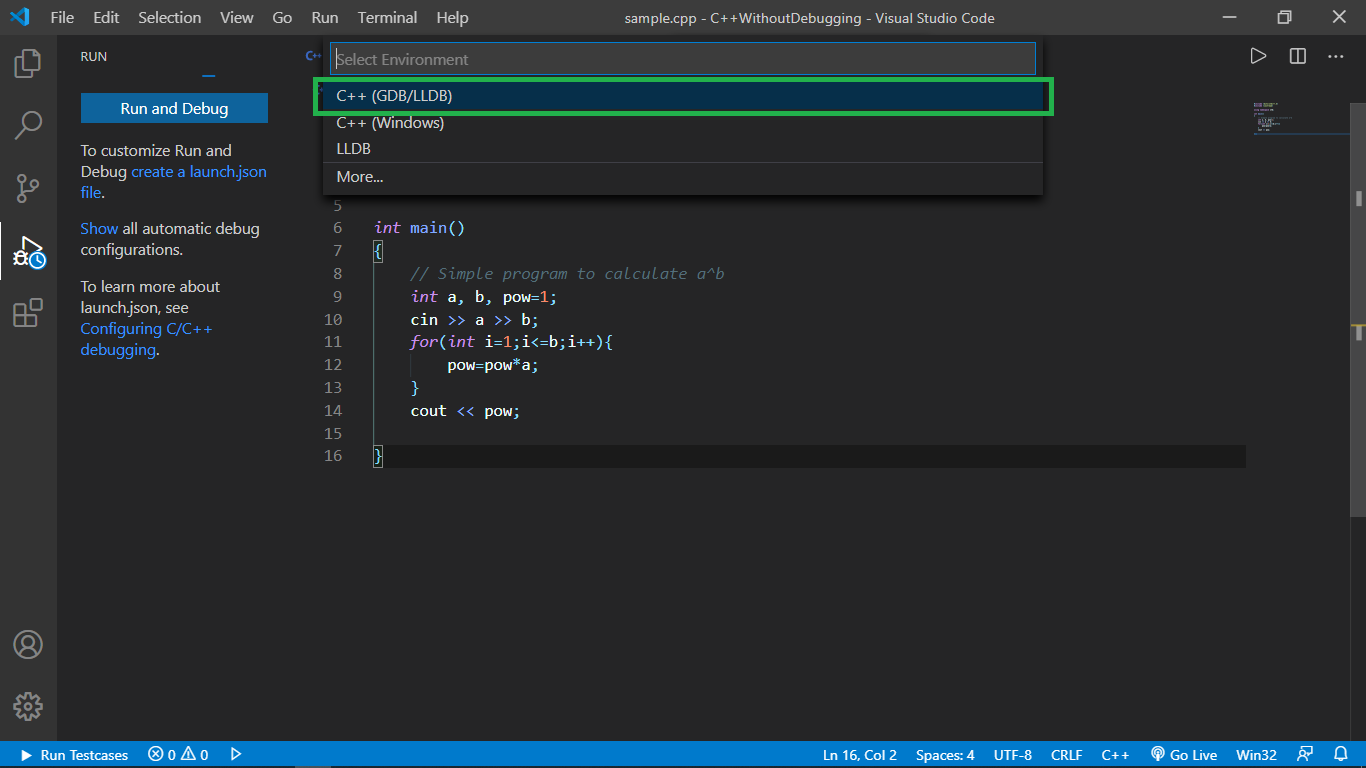Click the code minimap preview
1366x768 pixels.
click(1301, 116)
